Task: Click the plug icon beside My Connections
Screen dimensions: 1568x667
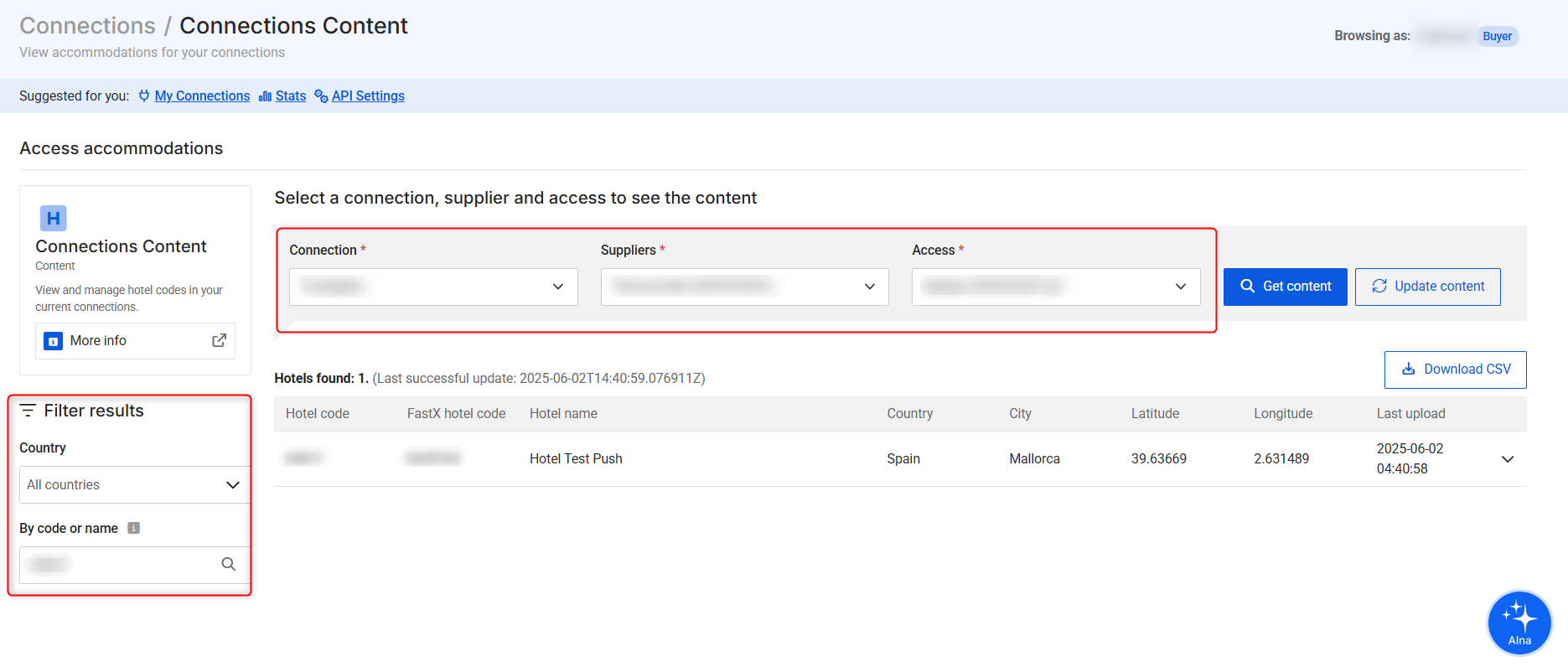Action: 144,96
